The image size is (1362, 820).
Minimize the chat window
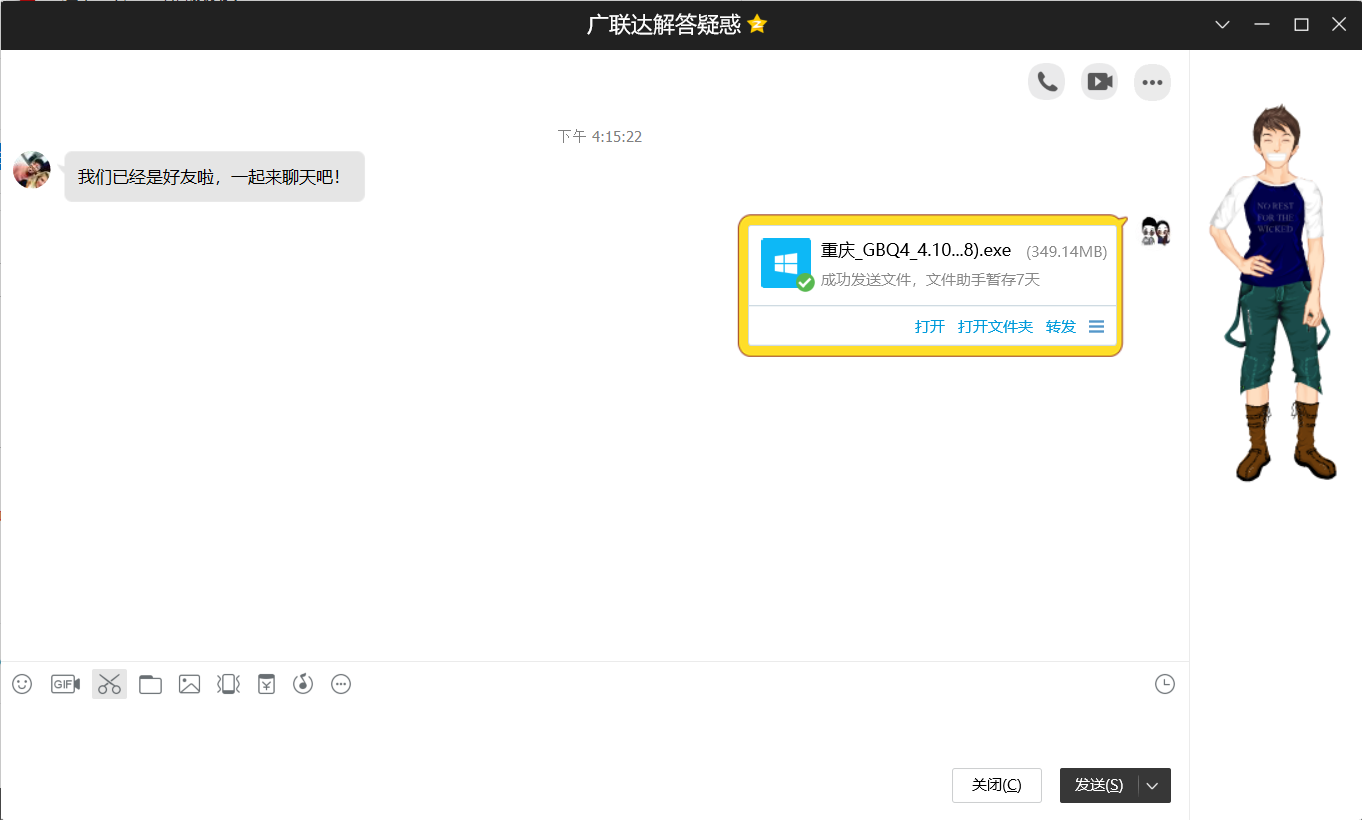(x=1262, y=25)
